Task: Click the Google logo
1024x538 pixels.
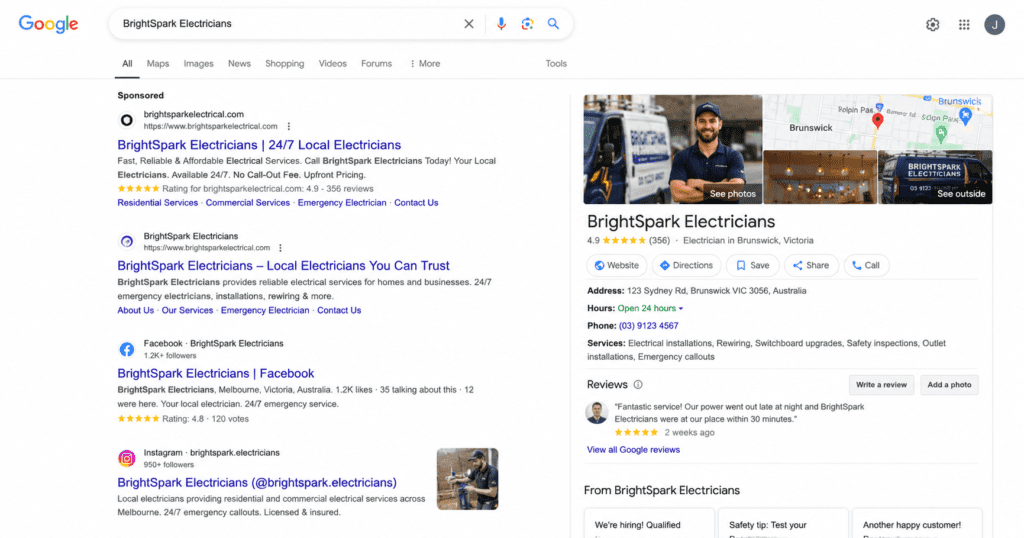Action: coord(48,24)
